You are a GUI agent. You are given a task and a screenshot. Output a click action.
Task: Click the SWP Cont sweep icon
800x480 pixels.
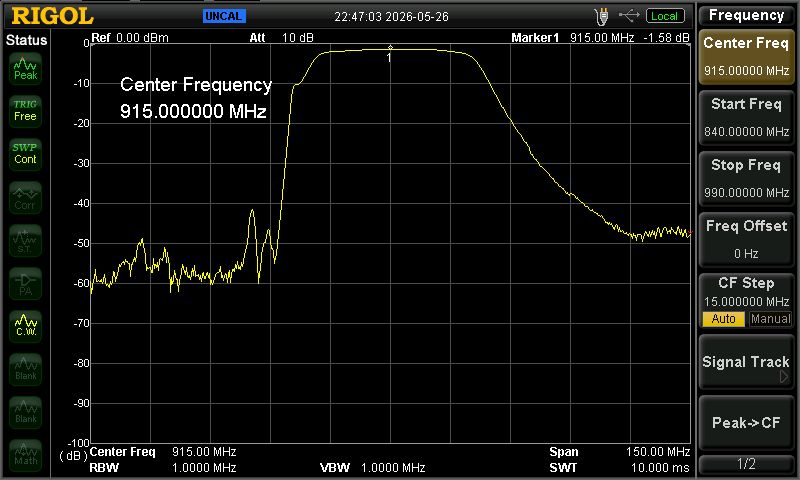26,154
